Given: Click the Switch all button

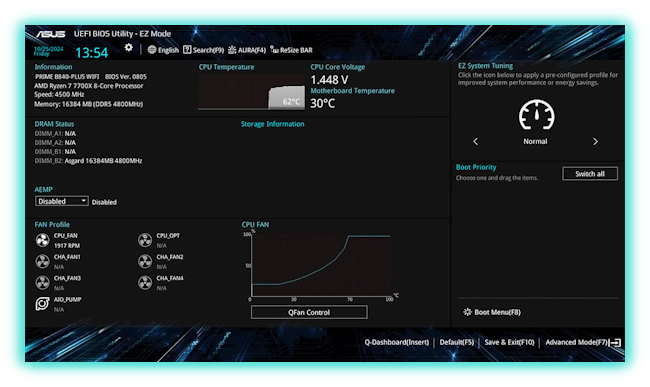Looking at the screenshot, I should pyautogui.click(x=590, y=174).
